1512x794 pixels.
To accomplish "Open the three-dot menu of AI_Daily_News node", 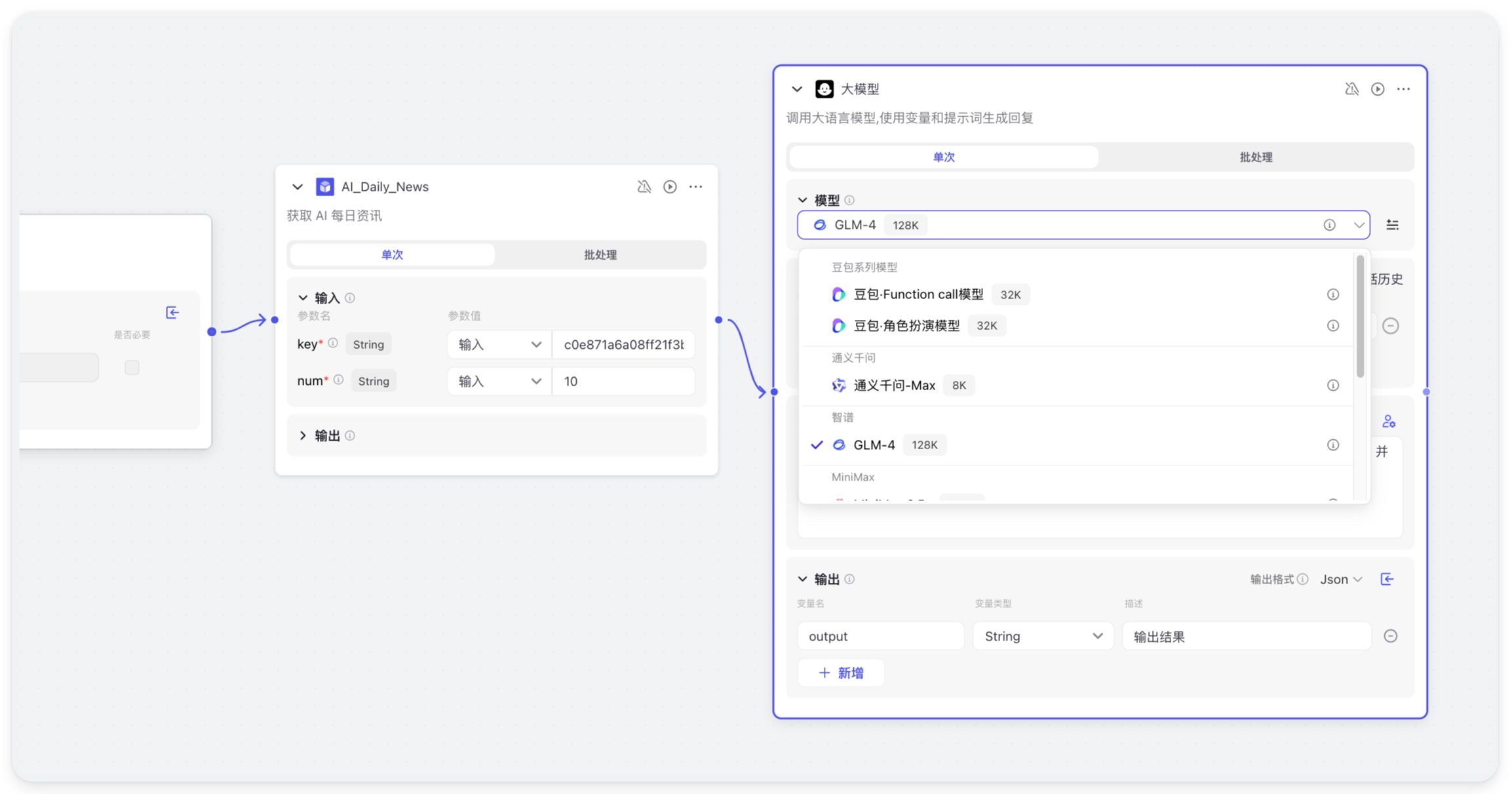I will [695, 187].
